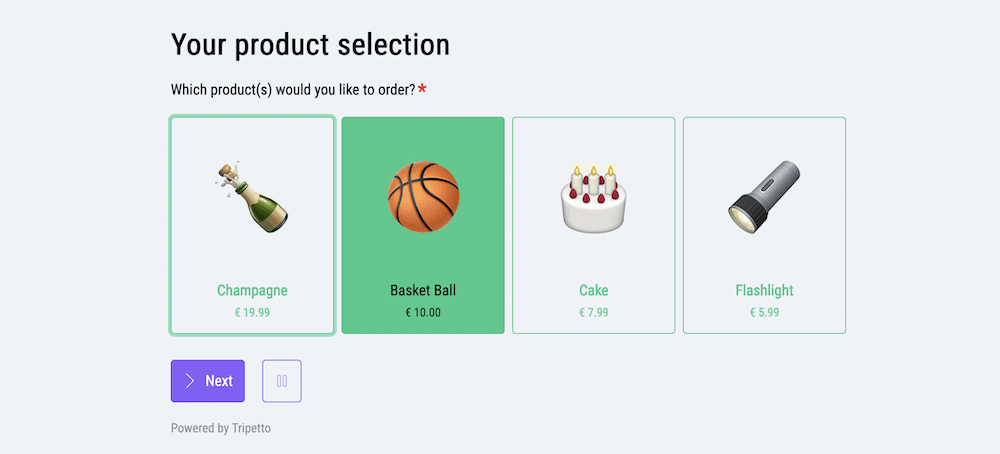Click the birthday cake emoji image
The height and width of the screenshot is (454, 1000).
pos(594,198)
